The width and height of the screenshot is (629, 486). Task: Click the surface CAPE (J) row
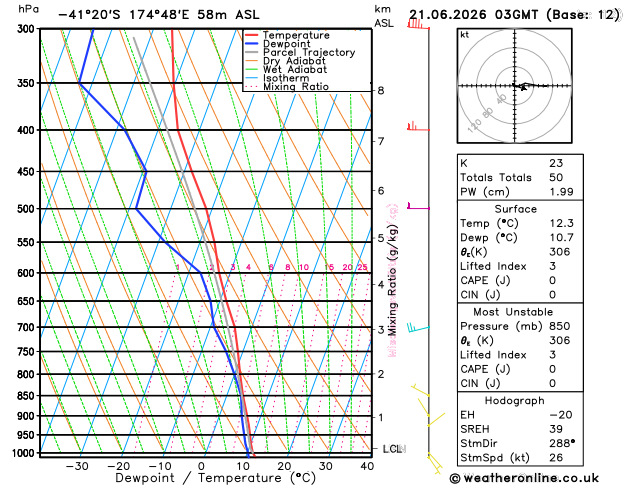click(520, 280)
